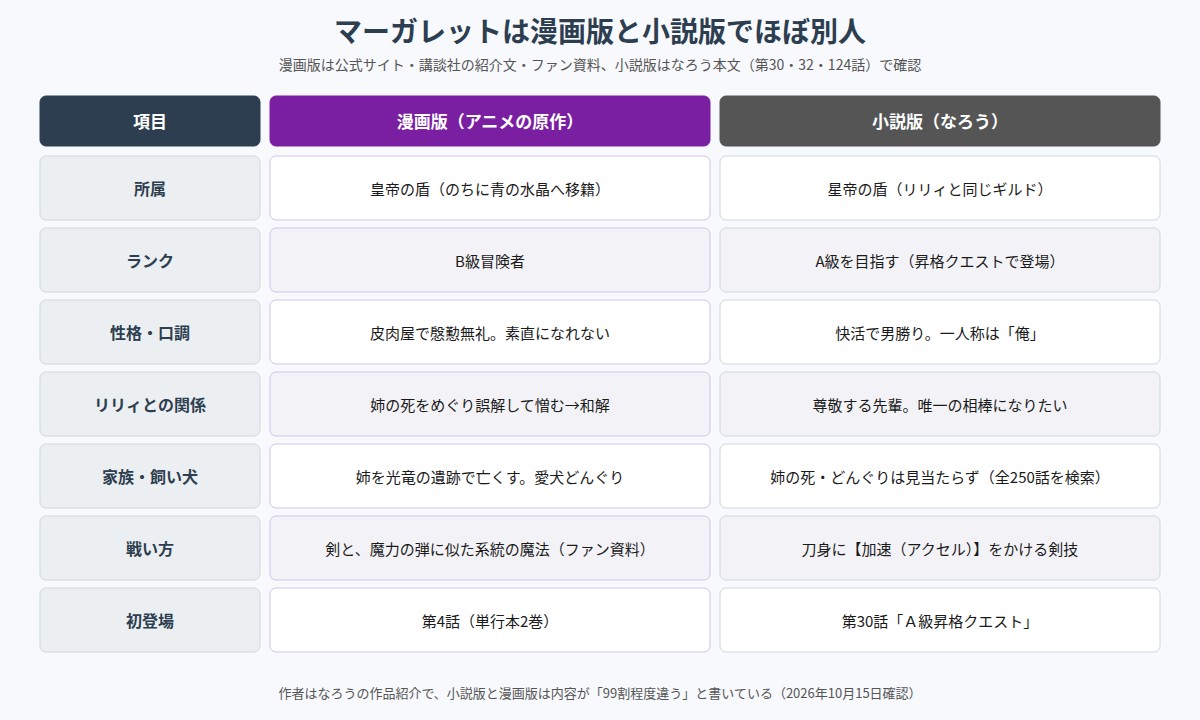
Task: Click the リリィとの関係 row label
Action: tap(150, 404)
